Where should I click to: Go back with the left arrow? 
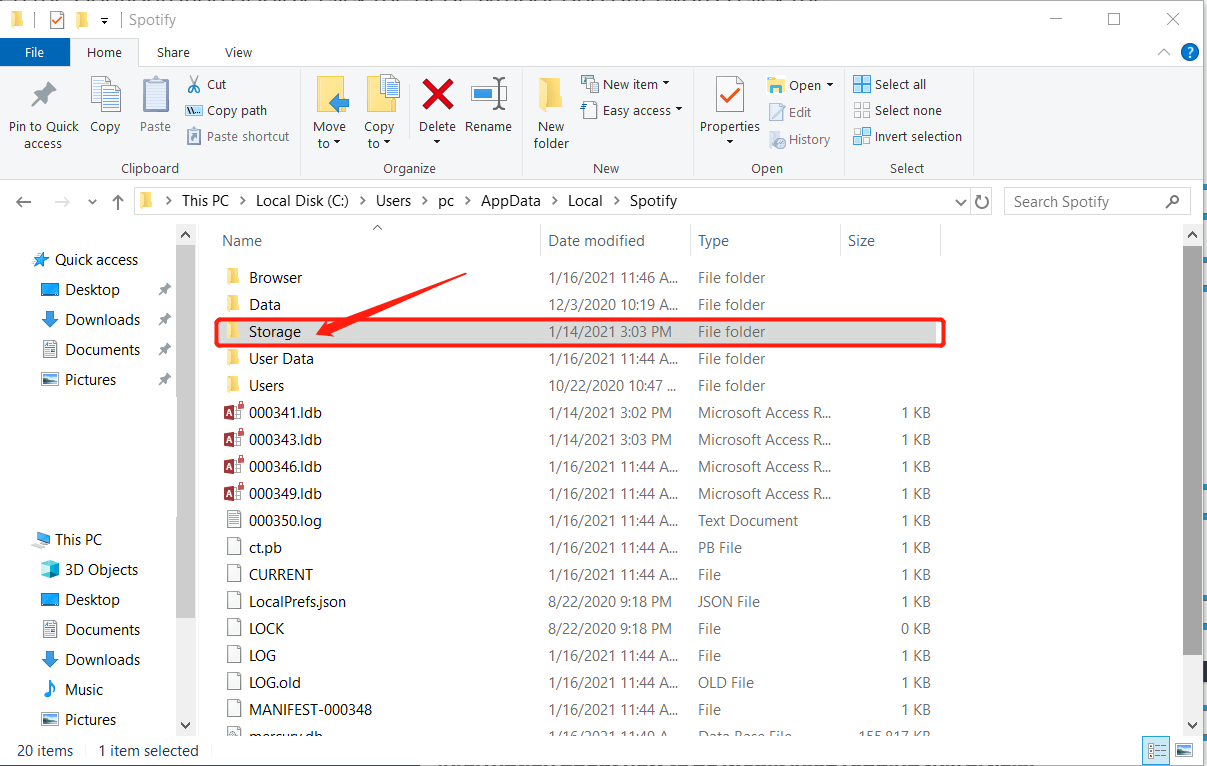[x=25, y=202]
